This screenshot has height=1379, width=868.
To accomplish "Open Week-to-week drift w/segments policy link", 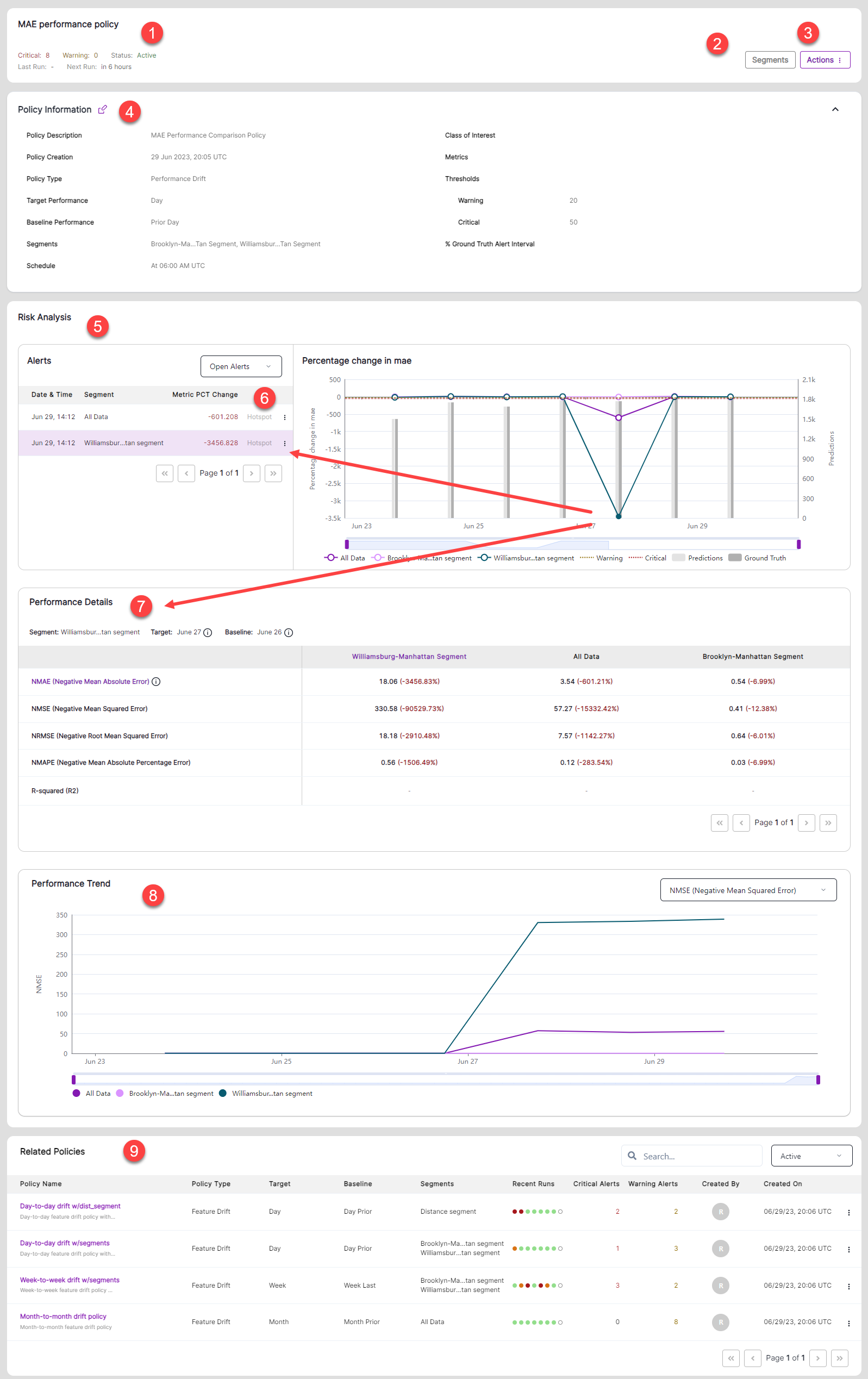I will (70, 1280).
